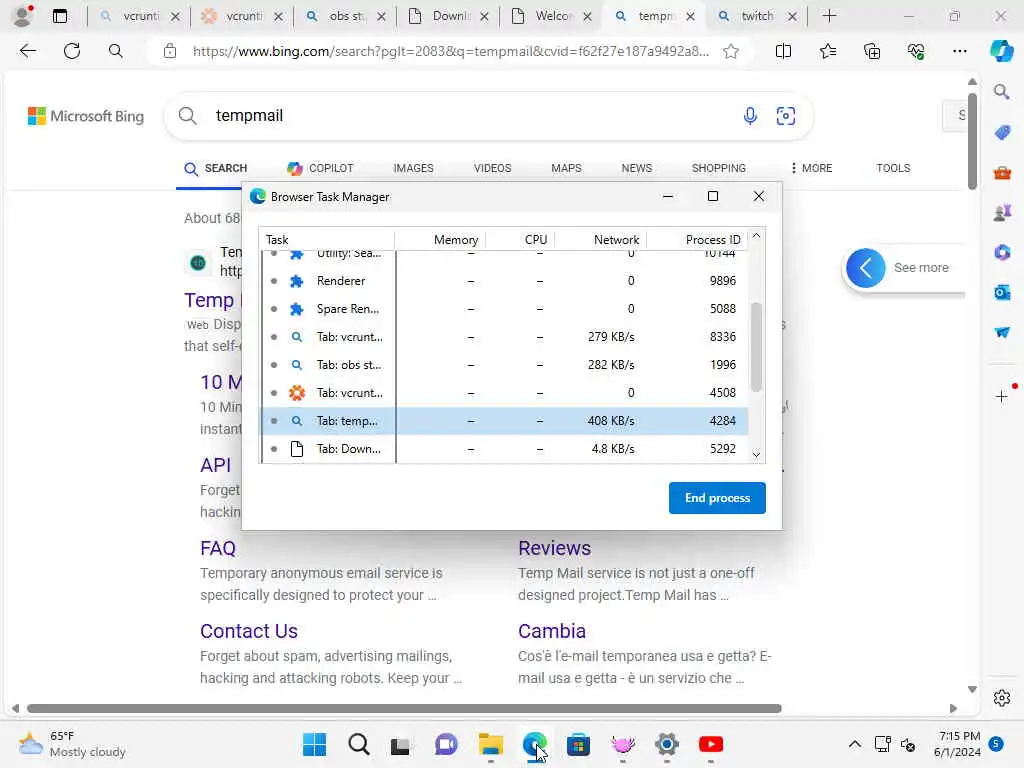Click Task Manager scroll up arrow
The width and height of the screenshot is (1024, 768).
click(756, 236)
